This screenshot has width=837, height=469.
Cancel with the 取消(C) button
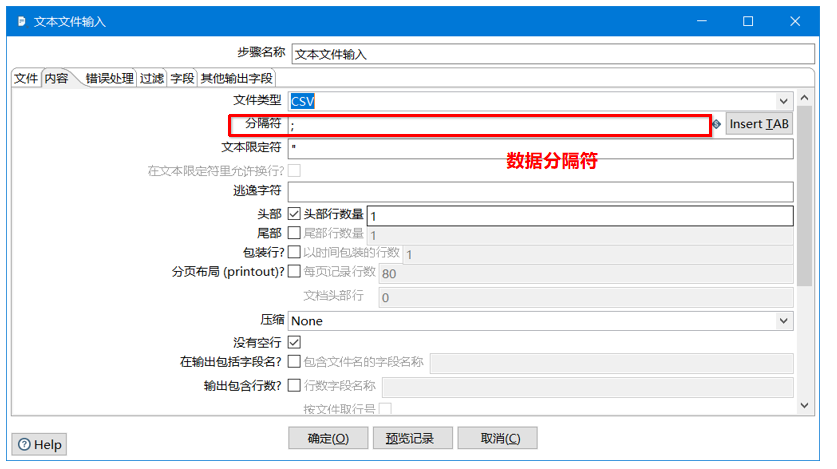500,439
